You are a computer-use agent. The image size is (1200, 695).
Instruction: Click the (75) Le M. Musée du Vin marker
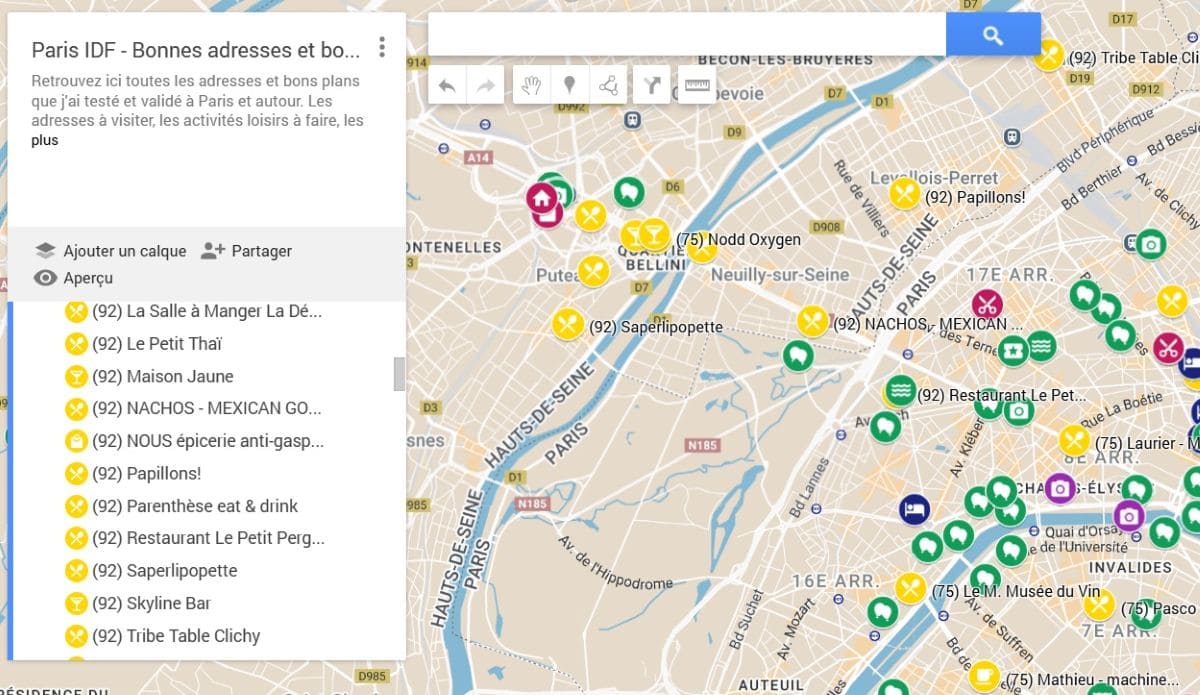click(x=910, y=587)
